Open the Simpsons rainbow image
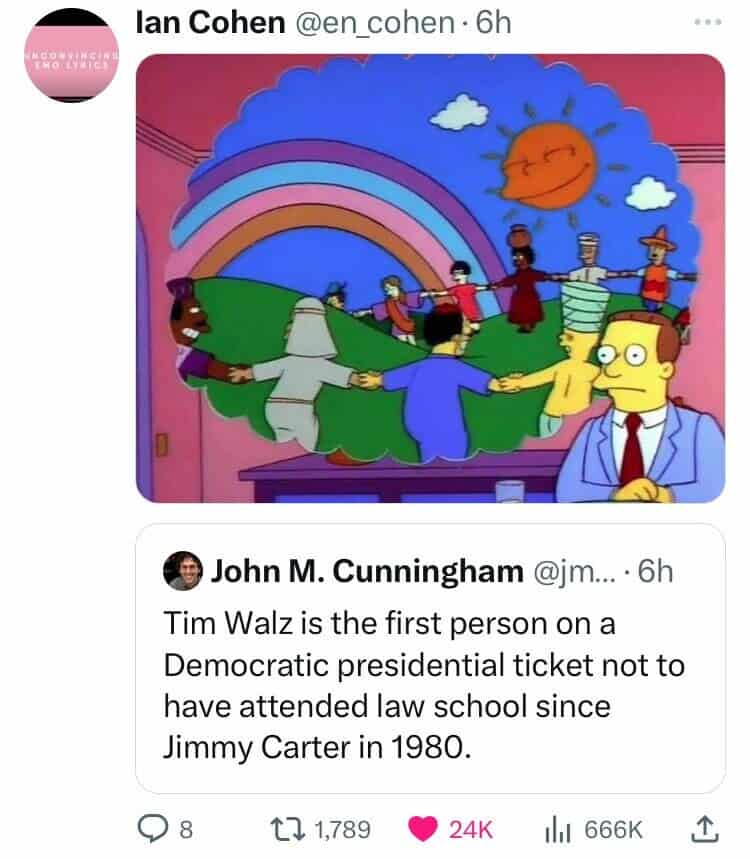The width and height of the screenshot is (750, 859). (431, 278)
